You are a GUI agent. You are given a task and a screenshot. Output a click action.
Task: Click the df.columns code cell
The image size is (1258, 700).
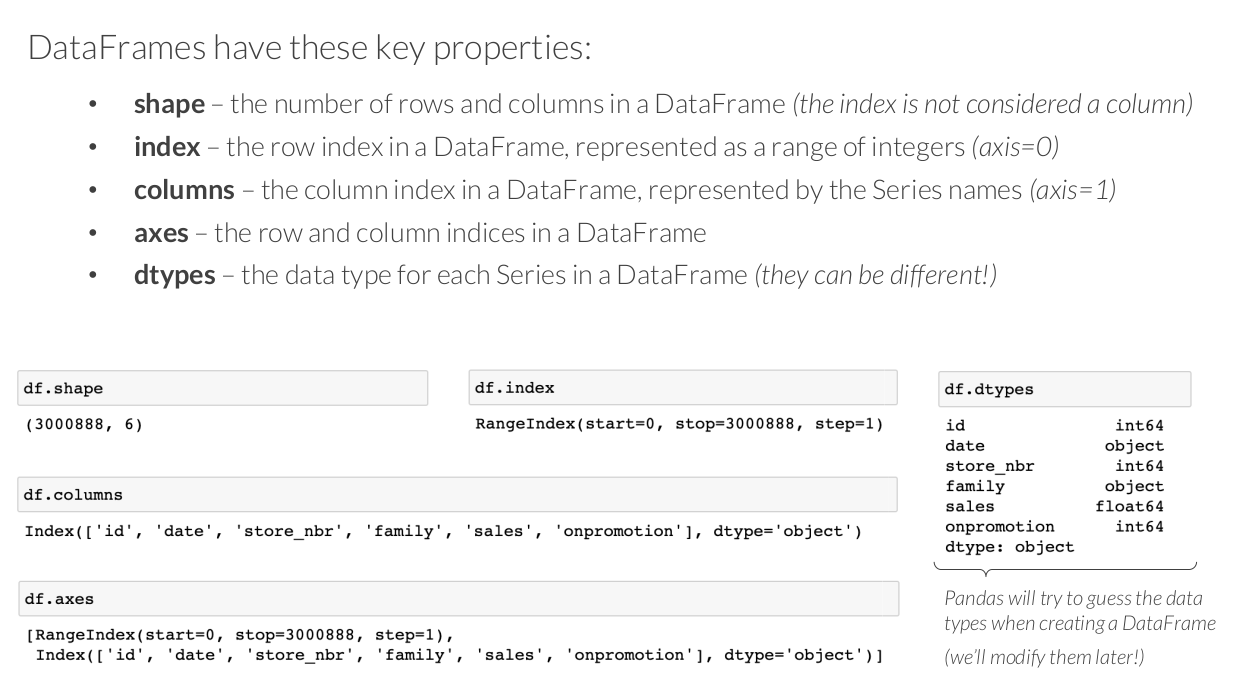point(458,494)
